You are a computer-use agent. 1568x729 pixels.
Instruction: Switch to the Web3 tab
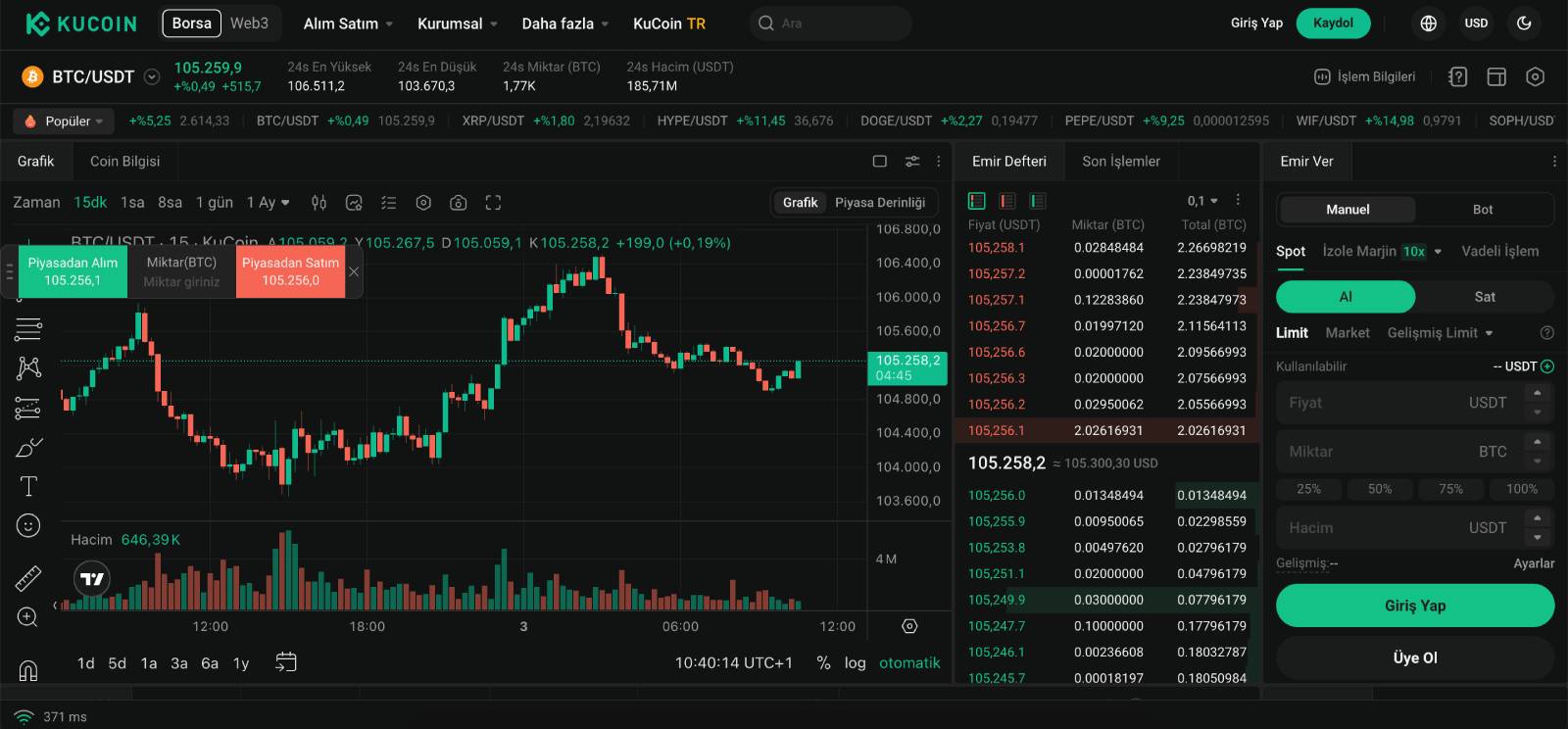pyautogui.click(x=249, y=24)
